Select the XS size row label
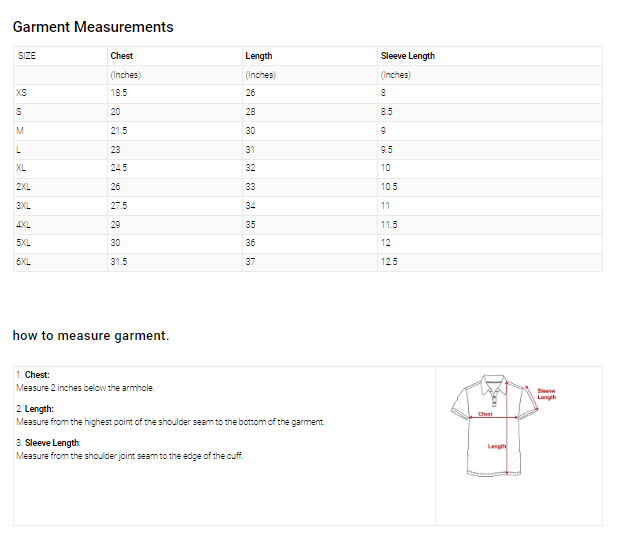Screen dimensions: 620x549 (22, 93)
